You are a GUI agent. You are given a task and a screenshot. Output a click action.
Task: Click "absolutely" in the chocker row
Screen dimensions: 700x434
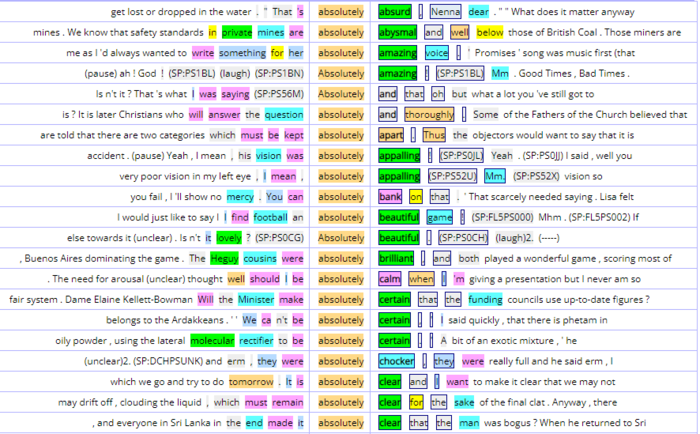pyautogui.click(x=341, y=361)
